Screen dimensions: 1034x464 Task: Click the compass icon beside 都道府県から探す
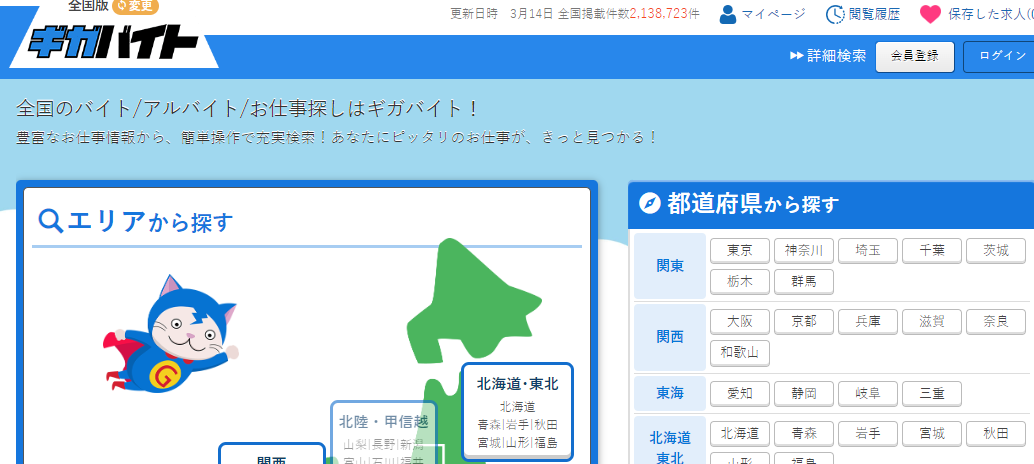click(649, 204)
